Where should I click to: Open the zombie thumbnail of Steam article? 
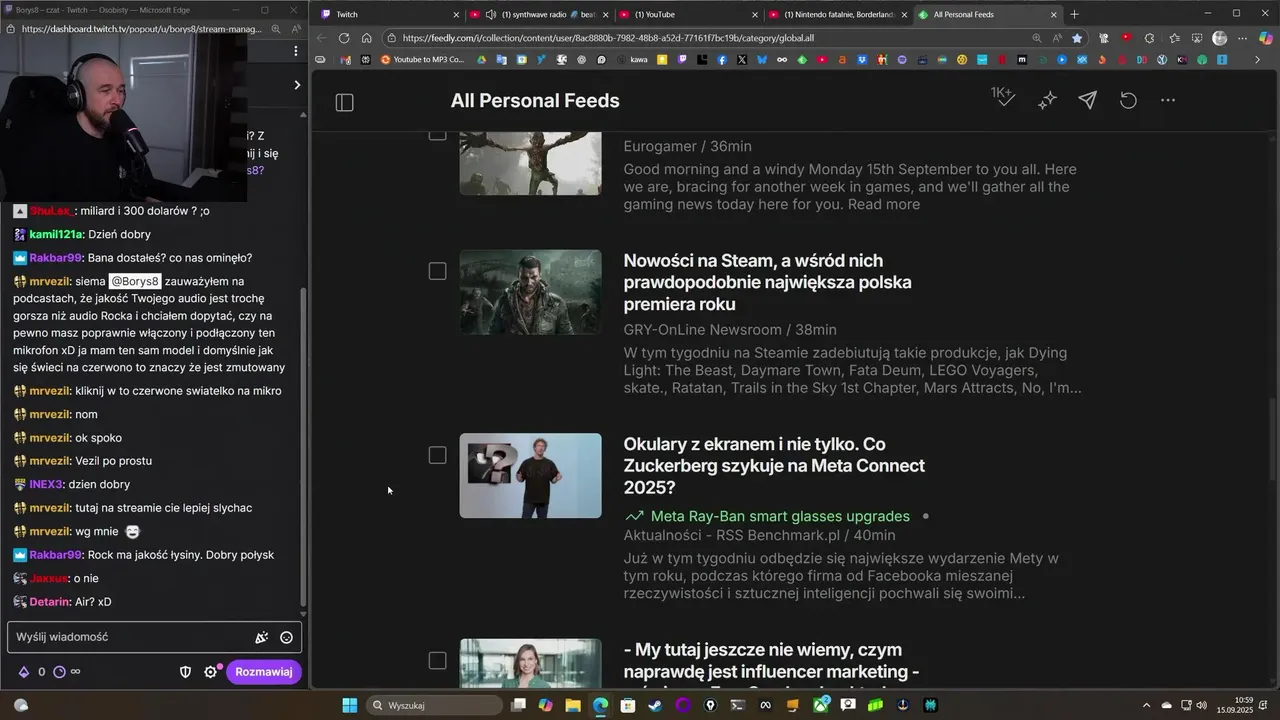(x=530, y=292)
